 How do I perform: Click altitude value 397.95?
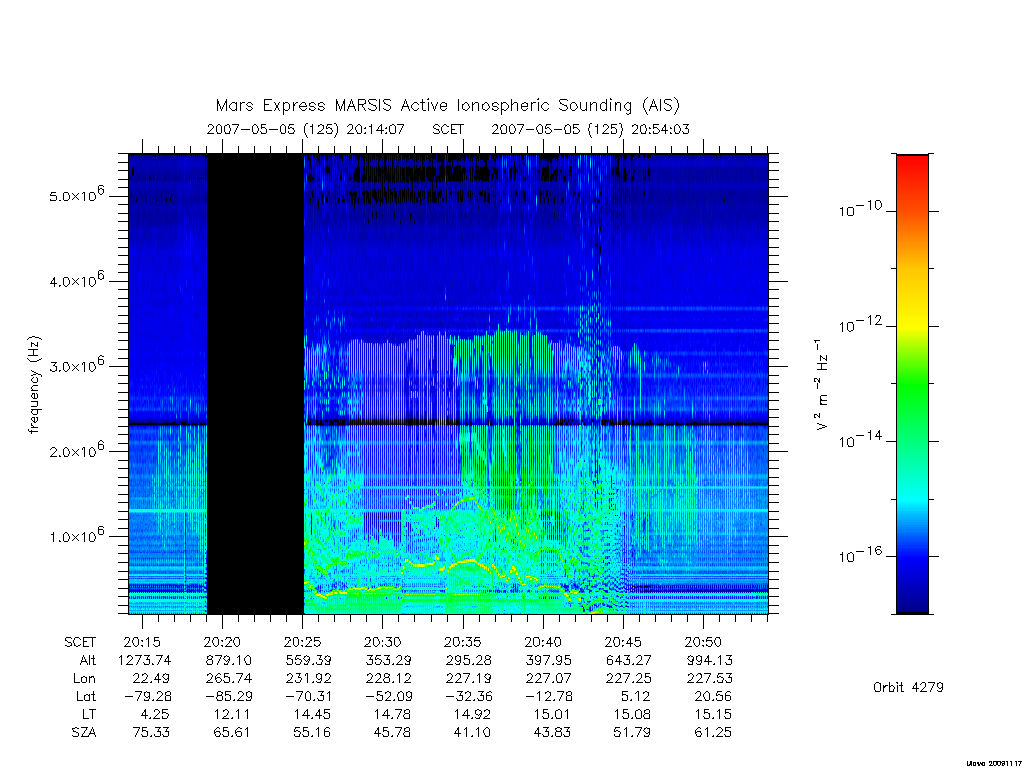point(549,660)
